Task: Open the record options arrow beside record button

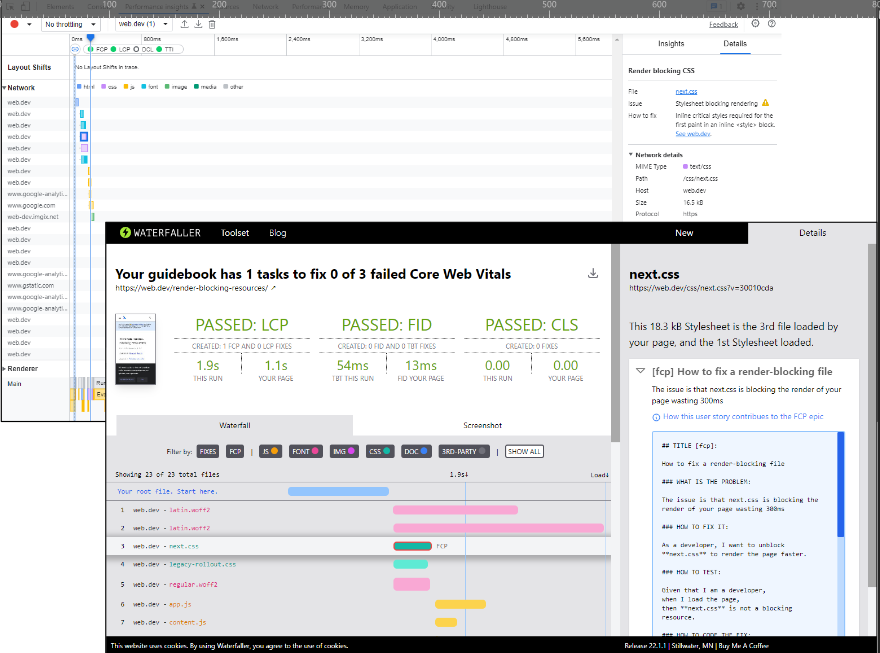Action: click(29, 25)
